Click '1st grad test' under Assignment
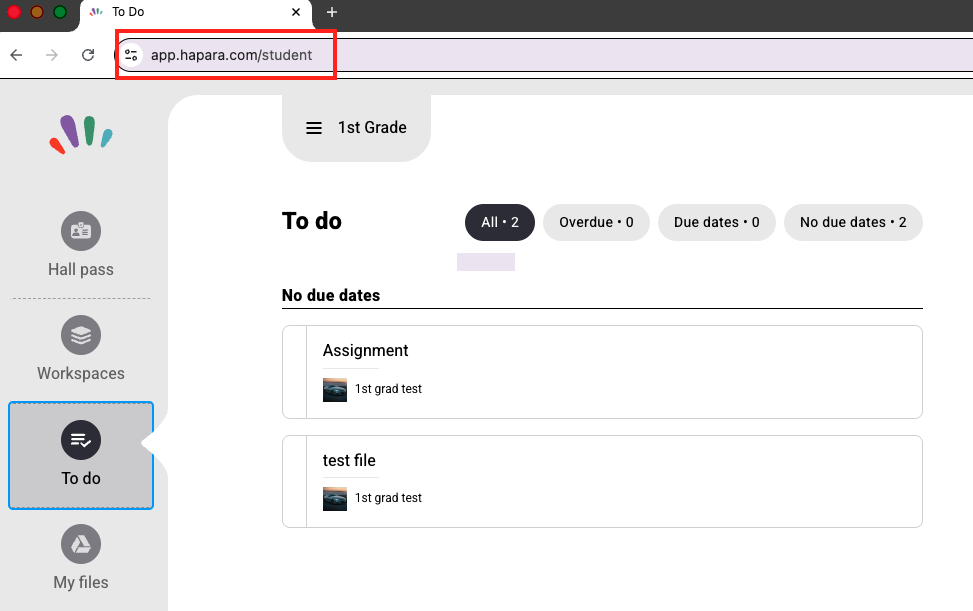The image size is (973, 611). click(x=388, y=389)
